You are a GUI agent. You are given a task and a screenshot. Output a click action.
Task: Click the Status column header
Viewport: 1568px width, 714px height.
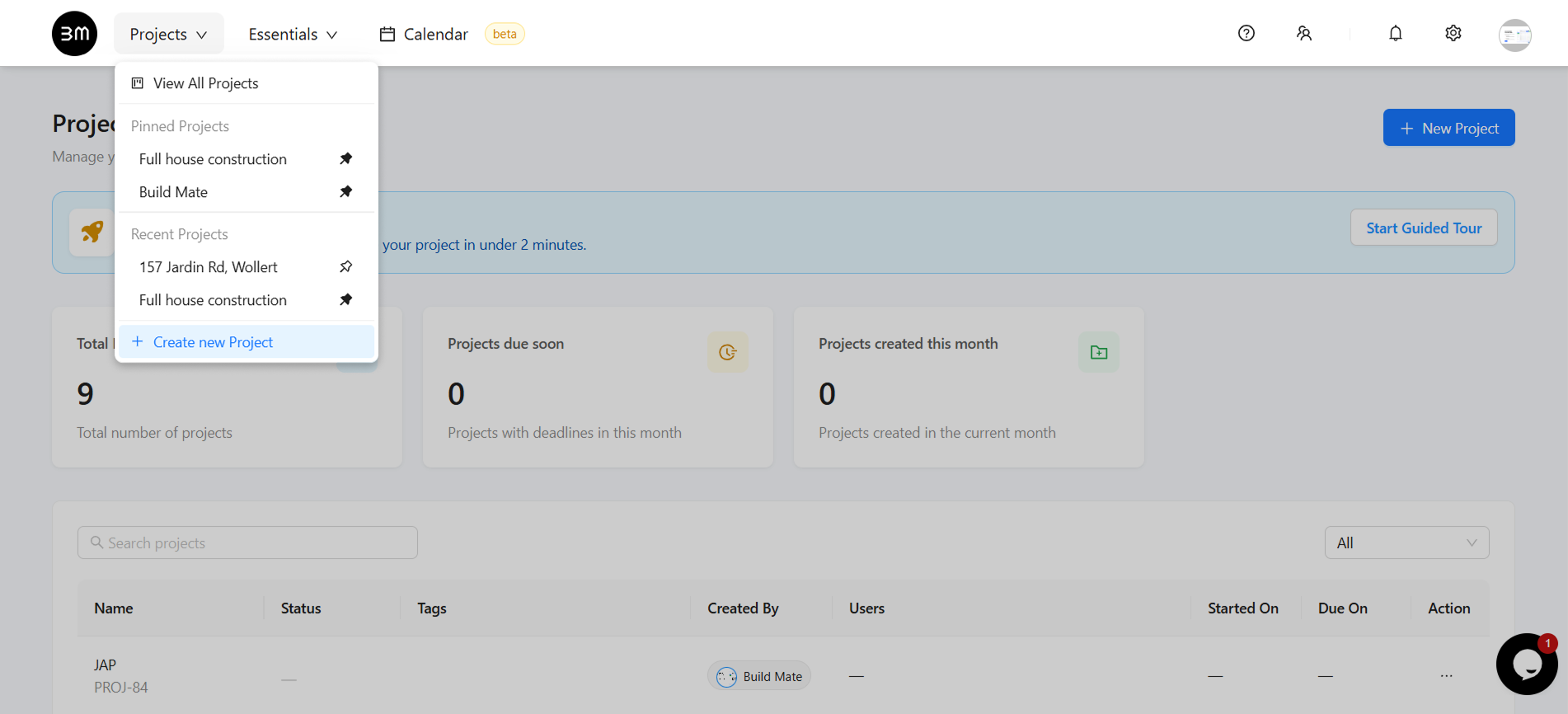(301, 608)
